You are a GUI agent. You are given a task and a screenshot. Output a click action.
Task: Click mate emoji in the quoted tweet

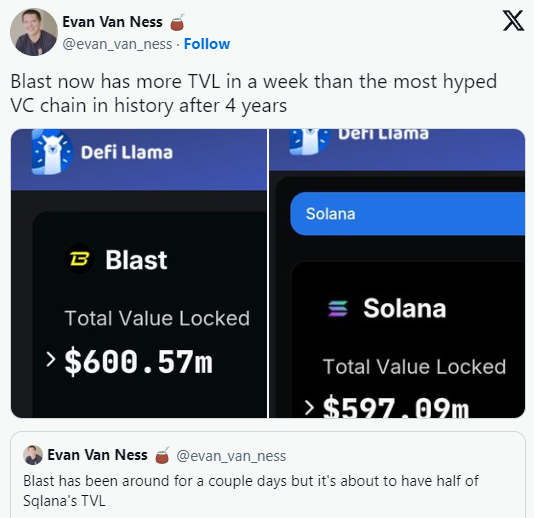pyautogui.click(x=162, y=455)
